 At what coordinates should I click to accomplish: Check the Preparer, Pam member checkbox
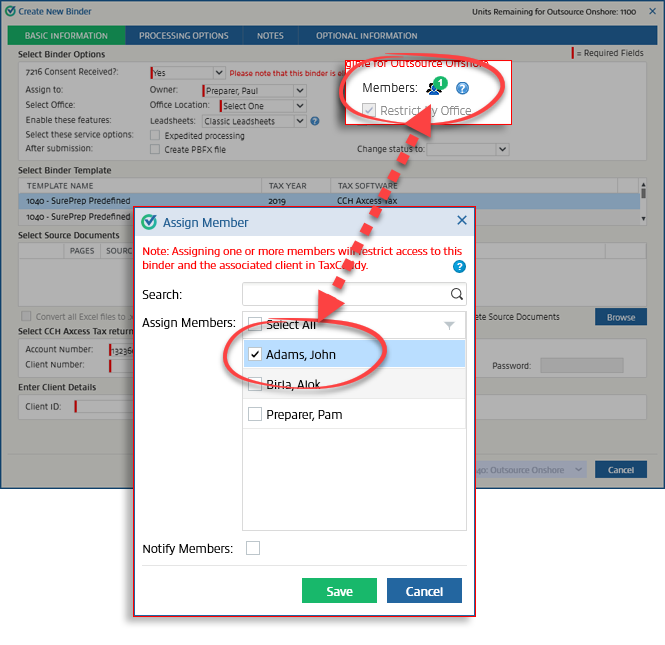click(x=255, y=414)
